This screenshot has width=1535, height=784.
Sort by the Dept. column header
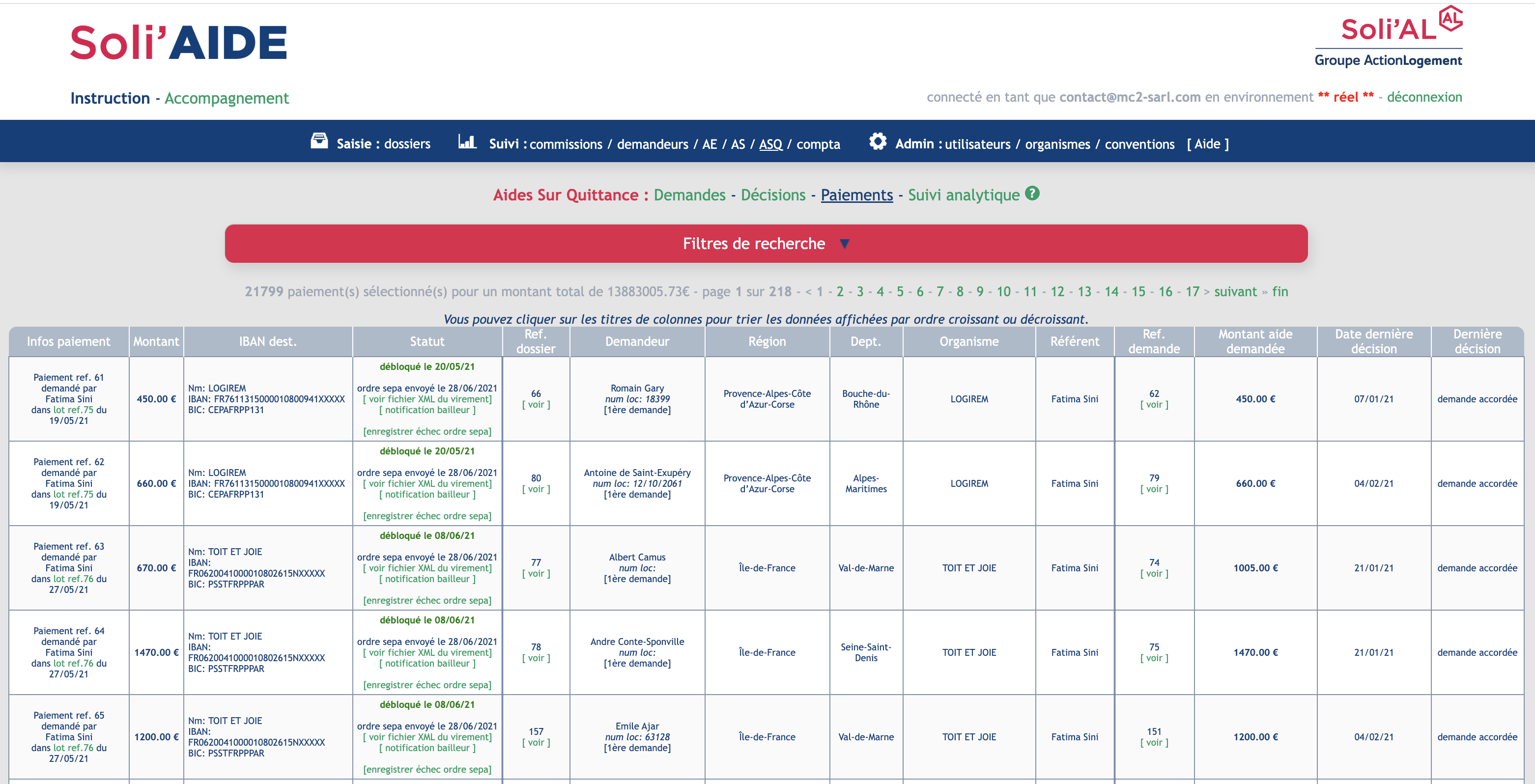pos(866,341)
